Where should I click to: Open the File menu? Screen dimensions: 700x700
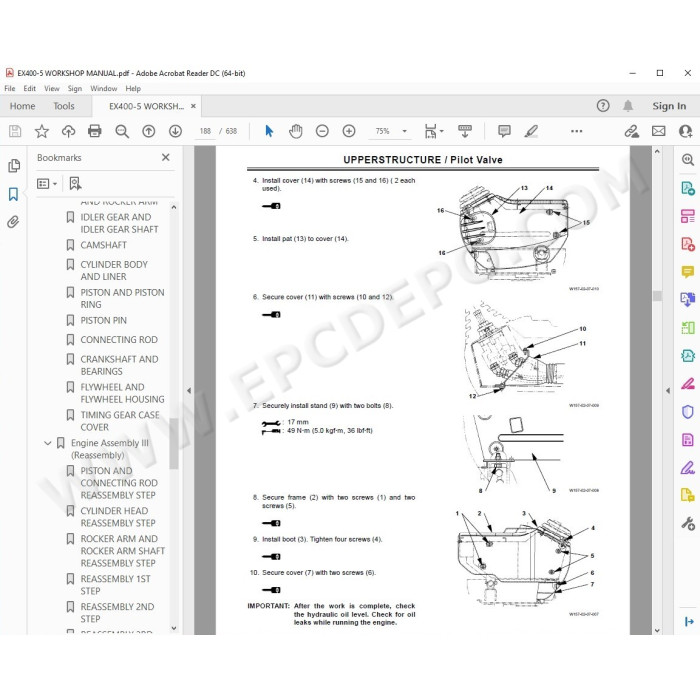click(x=9, y=88)
